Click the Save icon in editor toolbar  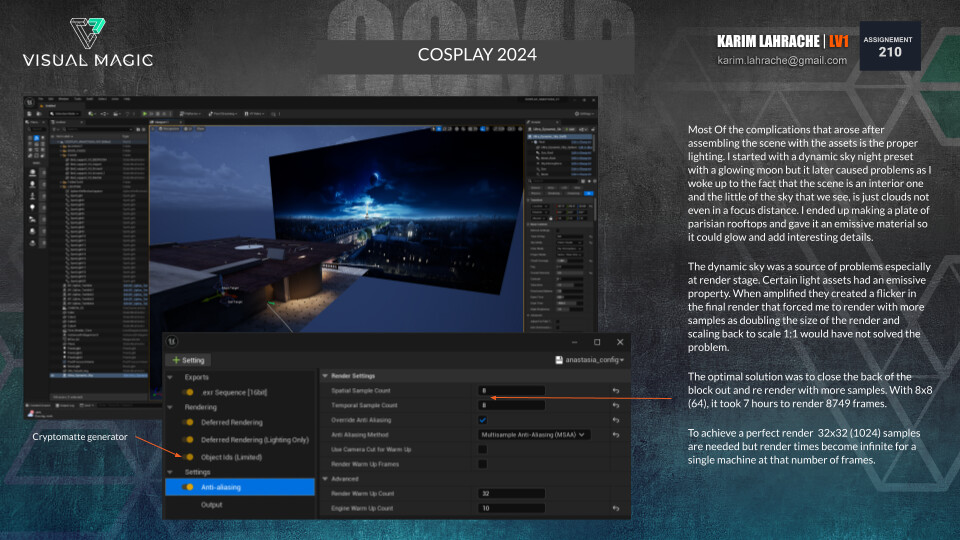(29, 114)
